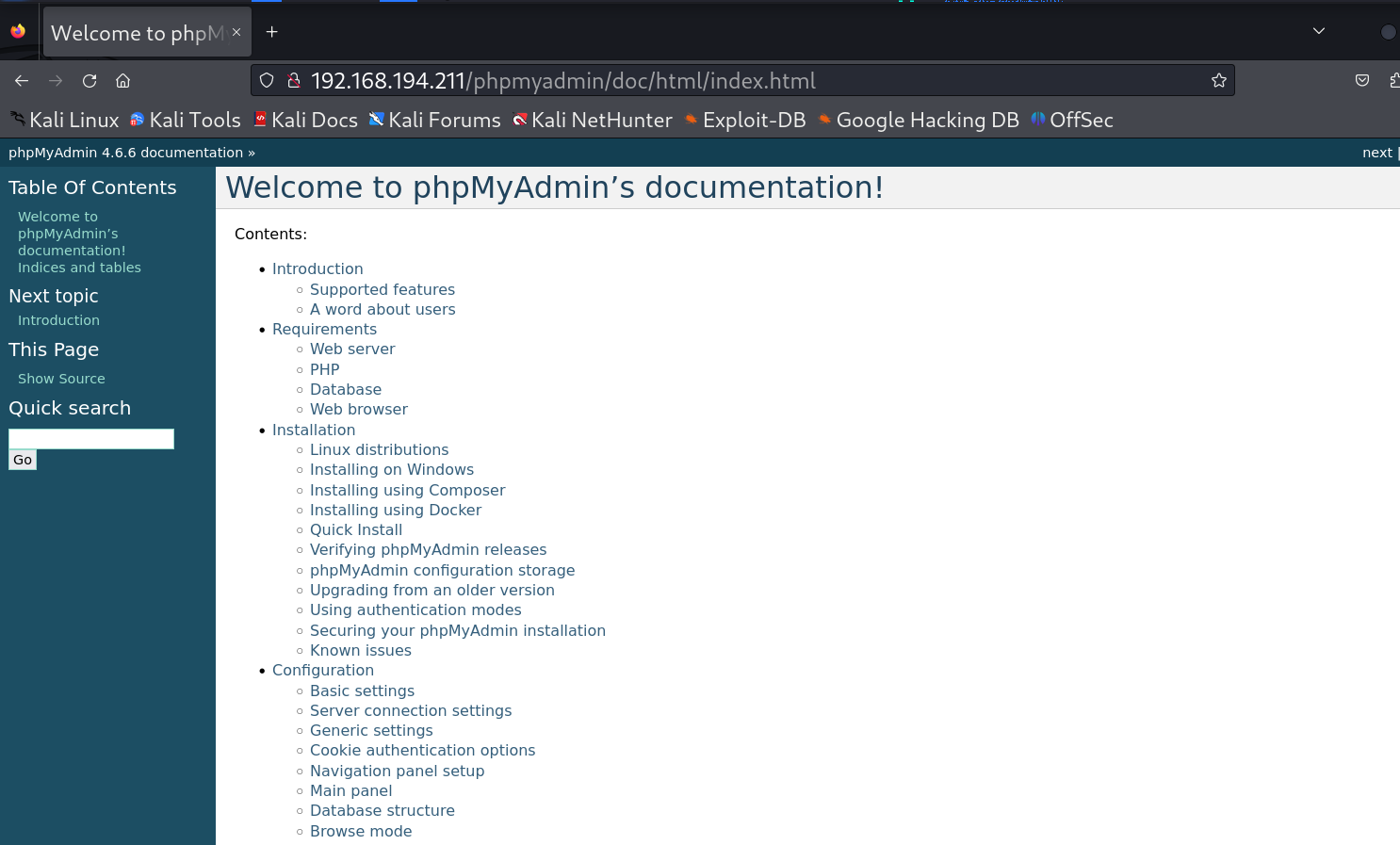Image resolution: width=1400 pixels, height=845 pixels.
Task: Open the Kali Forums bookmark
Action: 435,121
